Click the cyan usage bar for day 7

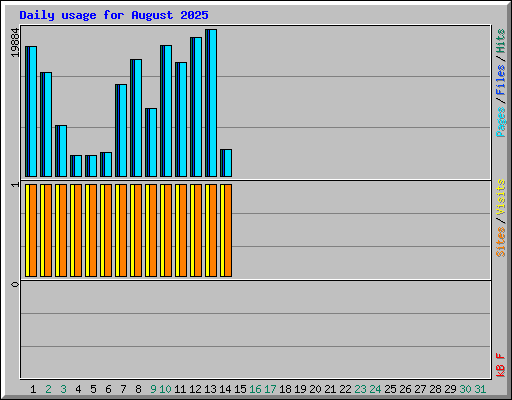click(123, 130)
